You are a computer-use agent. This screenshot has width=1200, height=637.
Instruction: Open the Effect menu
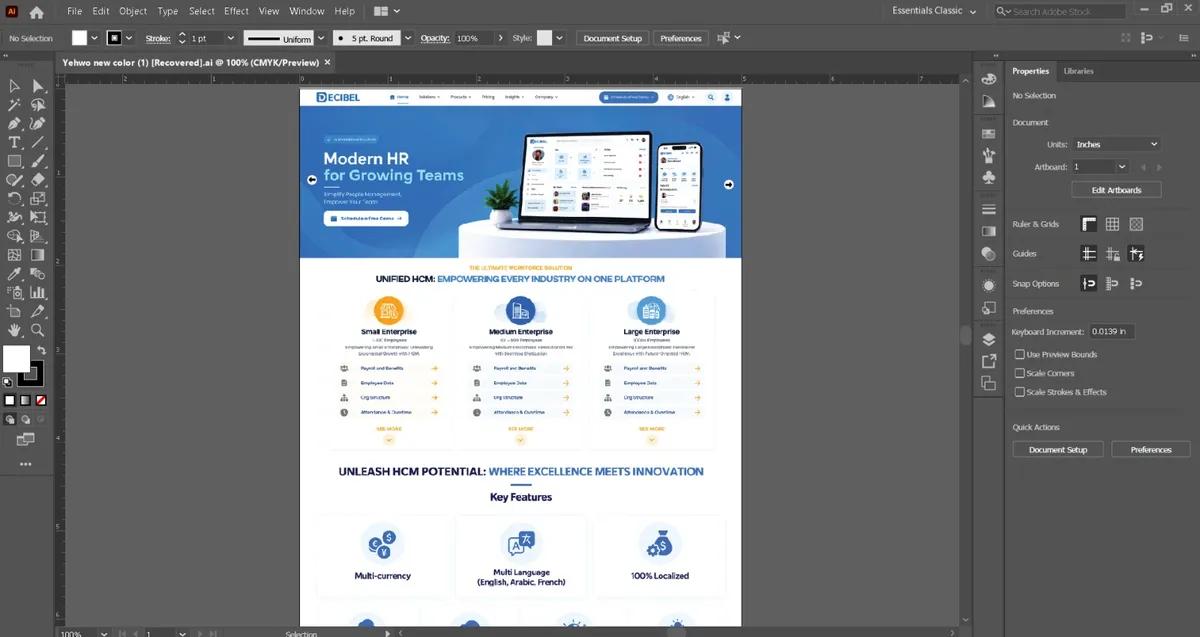pyautogui.click(x=236, y=11)
